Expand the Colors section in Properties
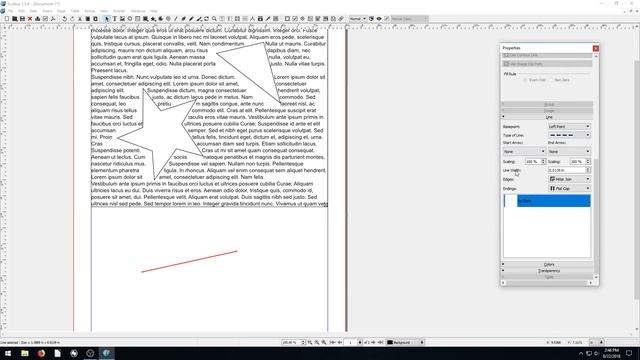Image resolution: width=640 pixels, height=360 pixels. 547,264
